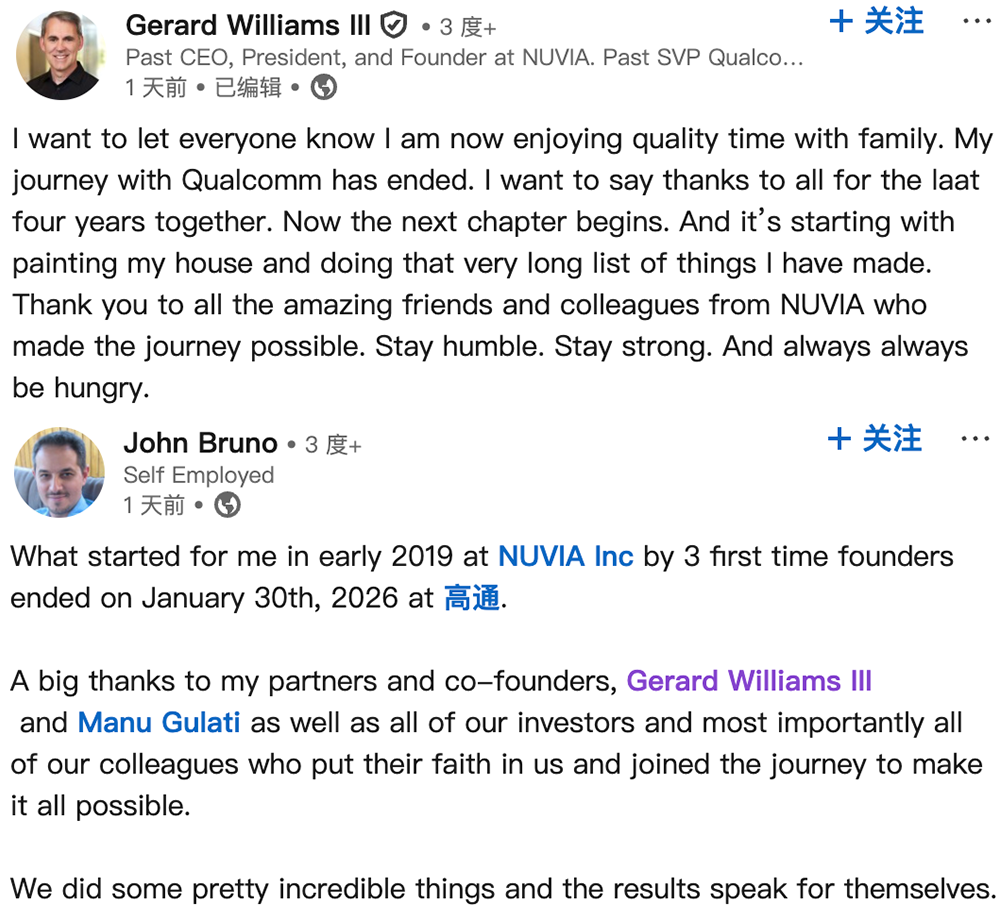This screenshot has width=1000, height=907.
Task: Click the 已编辑 label on Gerard's post
Action: (248, 88)
